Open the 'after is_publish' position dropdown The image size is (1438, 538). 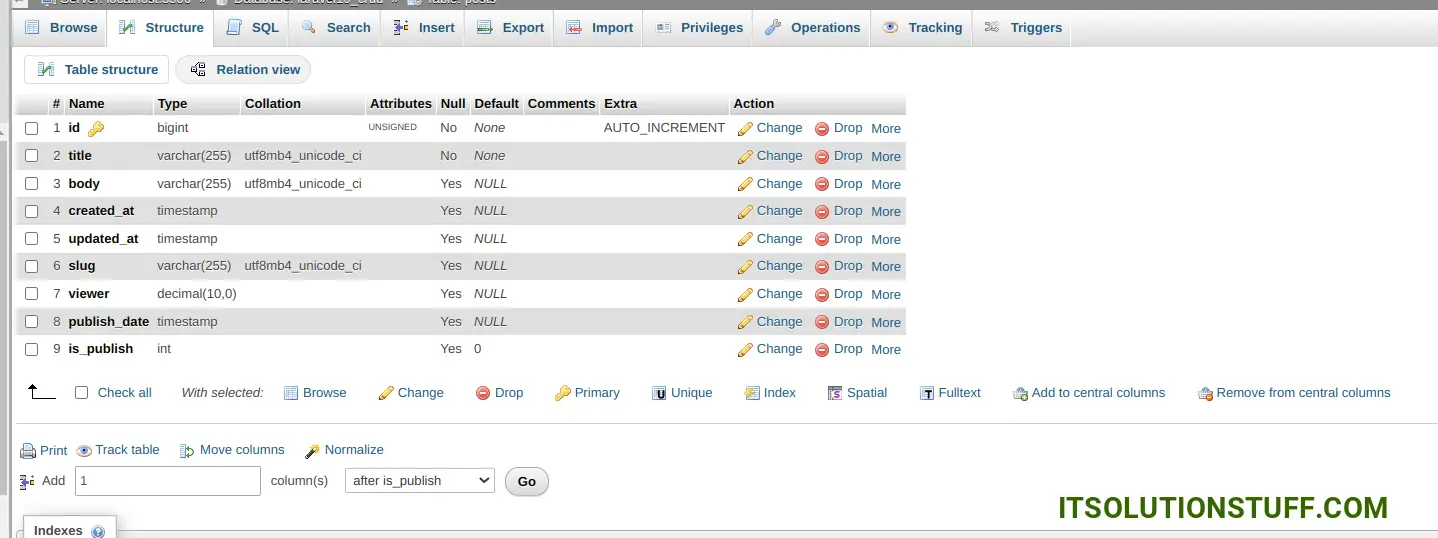pos(420,481)
